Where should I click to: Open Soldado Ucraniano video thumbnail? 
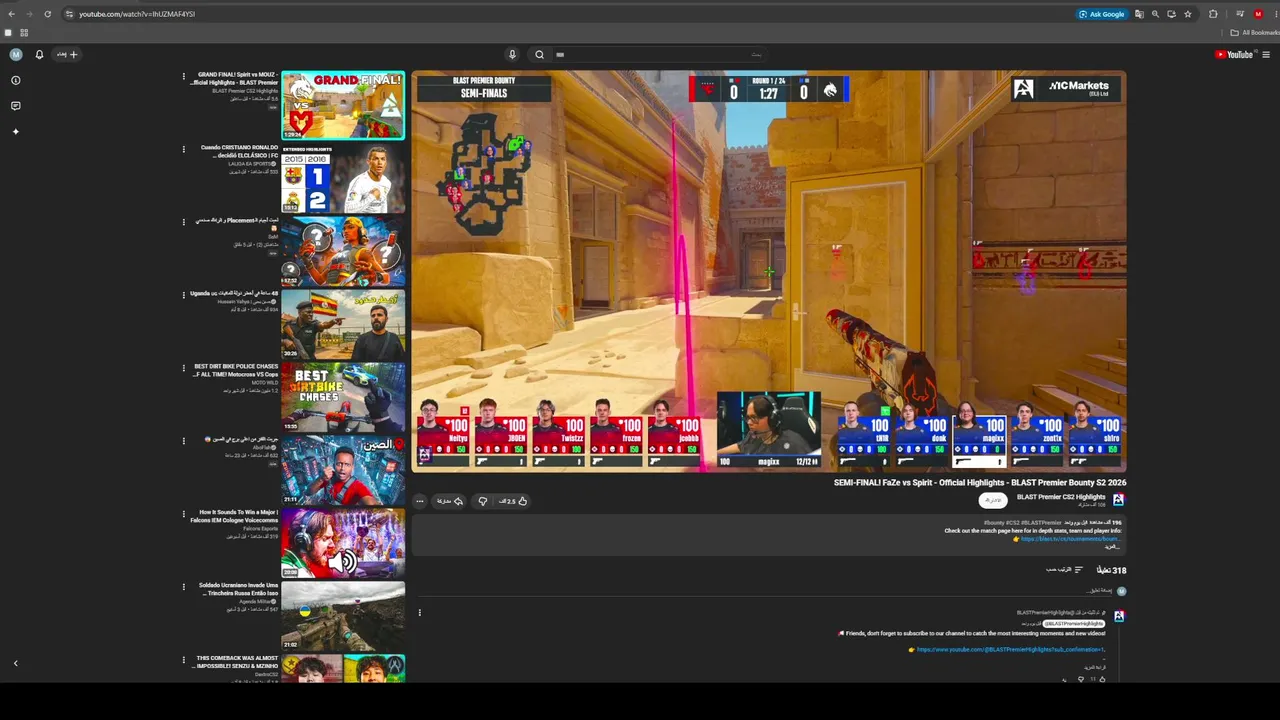(343, 617)
